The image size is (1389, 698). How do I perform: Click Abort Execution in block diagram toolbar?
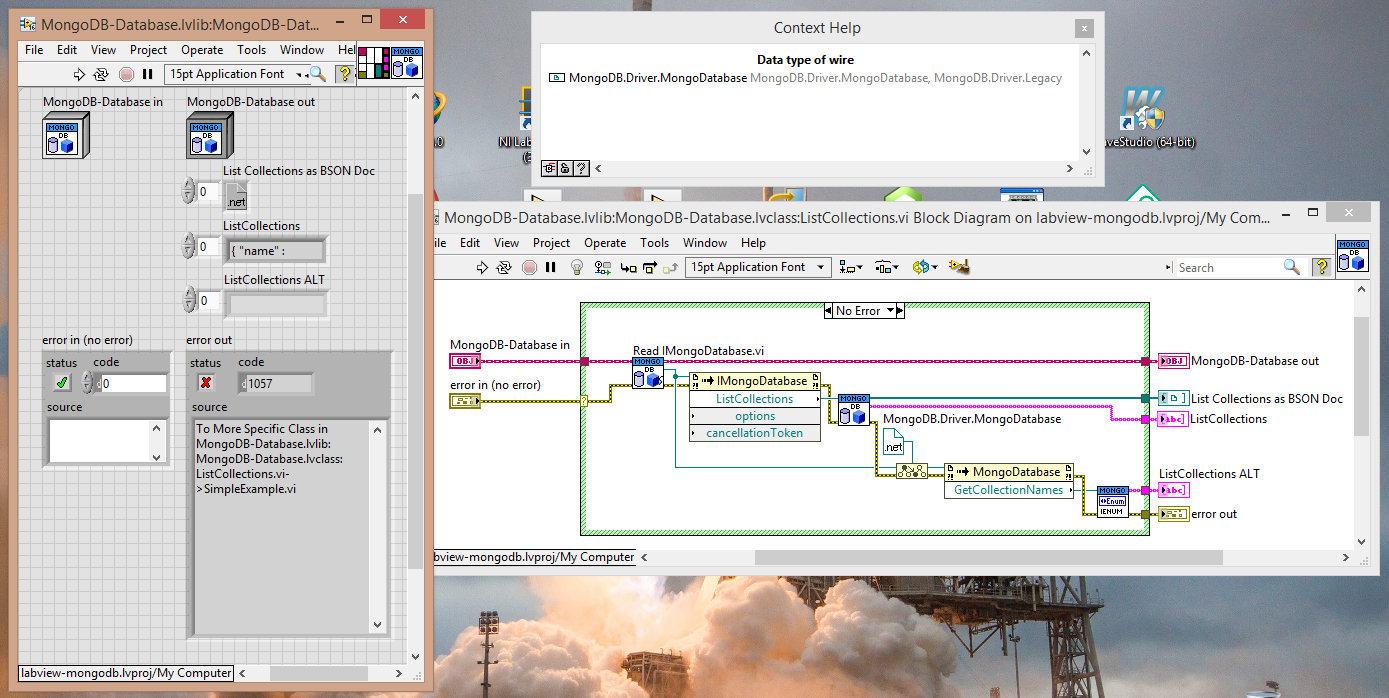pyautogui.click(x=529, y=267)
